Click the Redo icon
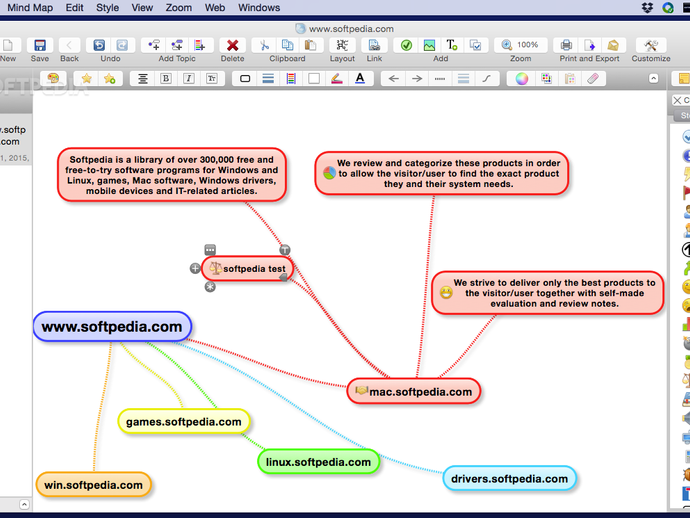Viewport: 690px width, 518px height. pyautogui.click(x=122, y=45)
